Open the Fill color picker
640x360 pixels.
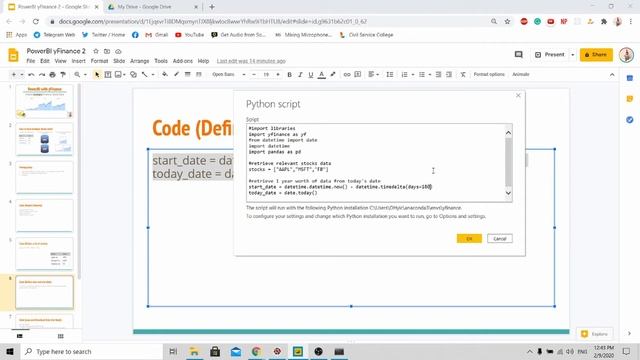(165, 75)
